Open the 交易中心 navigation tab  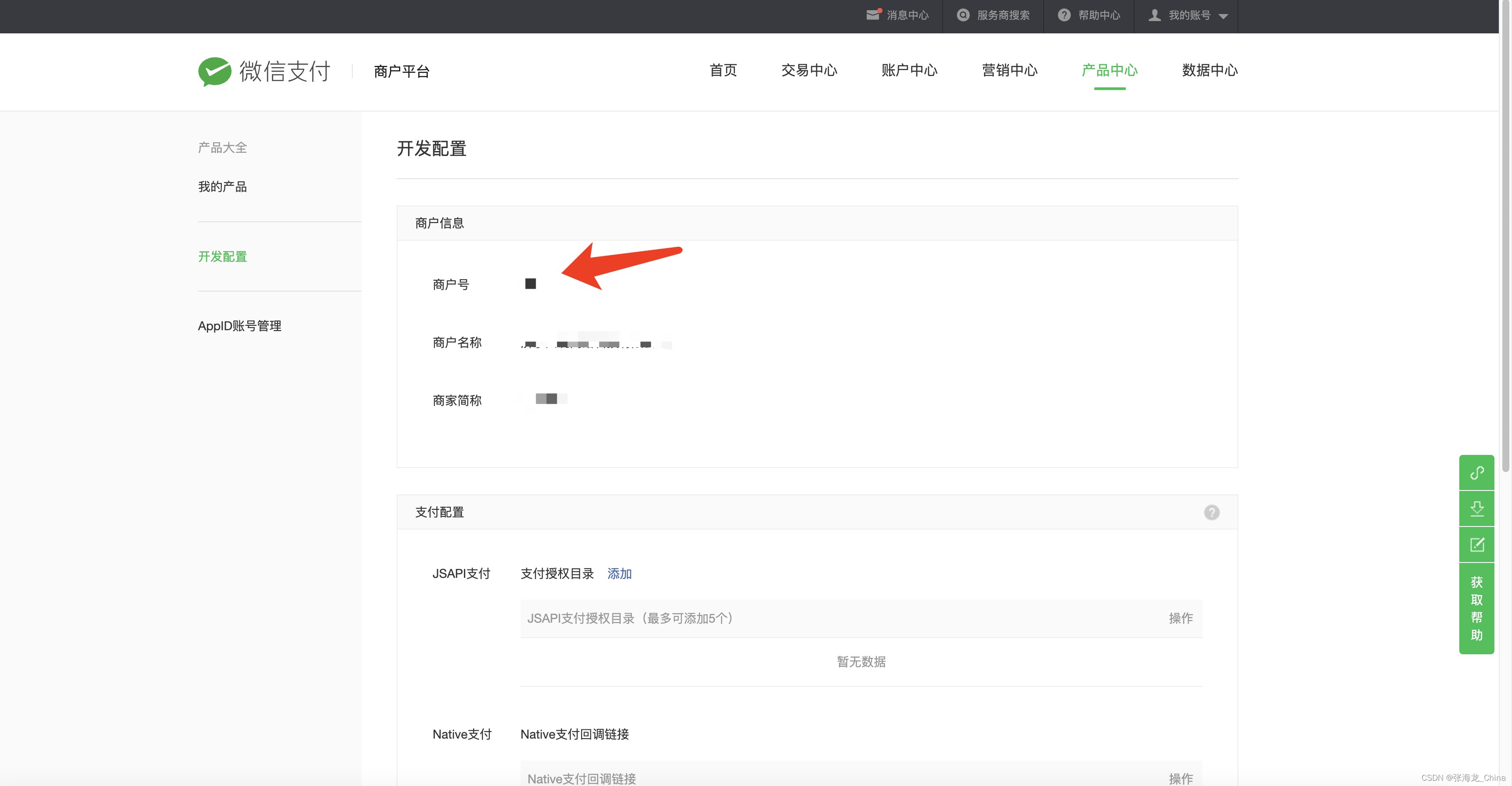tap(809, 70)
